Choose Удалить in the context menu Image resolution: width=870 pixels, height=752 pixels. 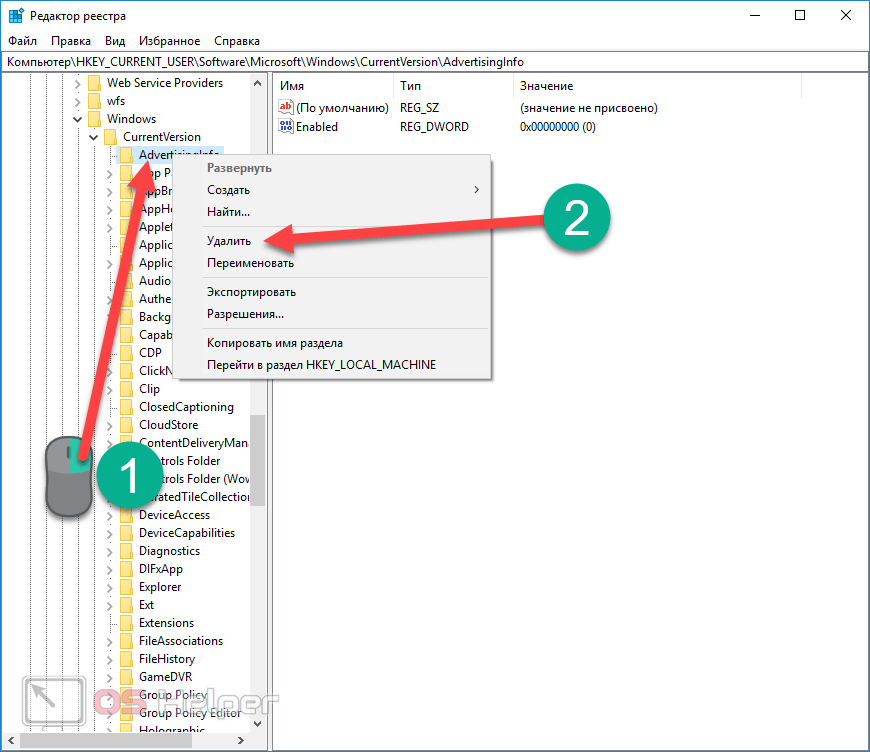coord(229,241)
